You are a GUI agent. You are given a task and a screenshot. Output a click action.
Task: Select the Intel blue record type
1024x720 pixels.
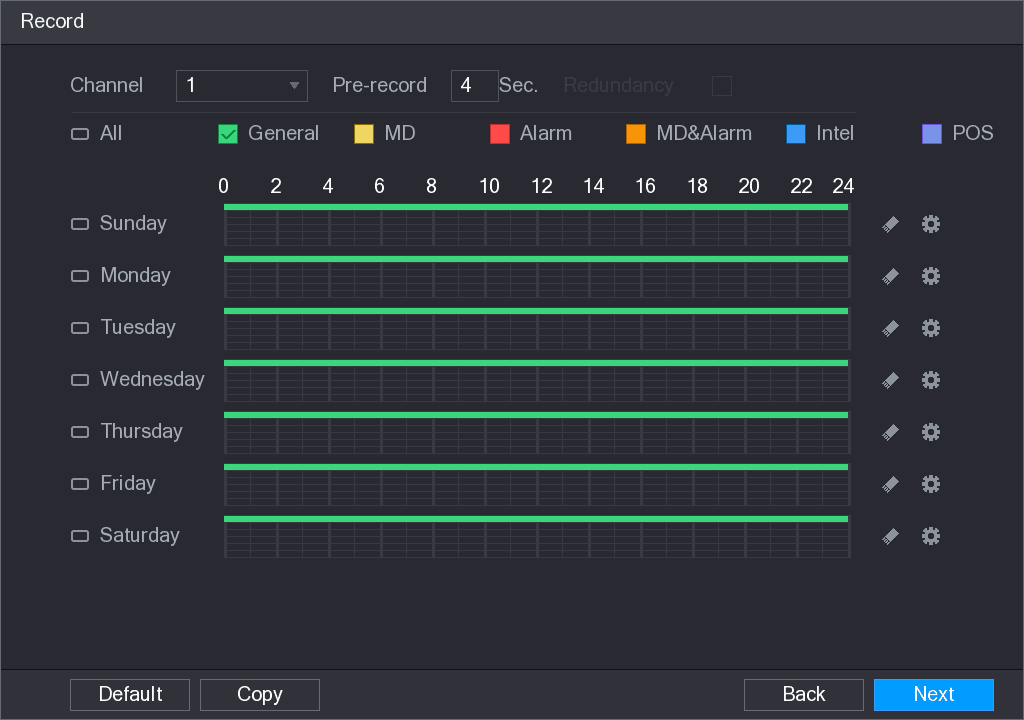796,134
